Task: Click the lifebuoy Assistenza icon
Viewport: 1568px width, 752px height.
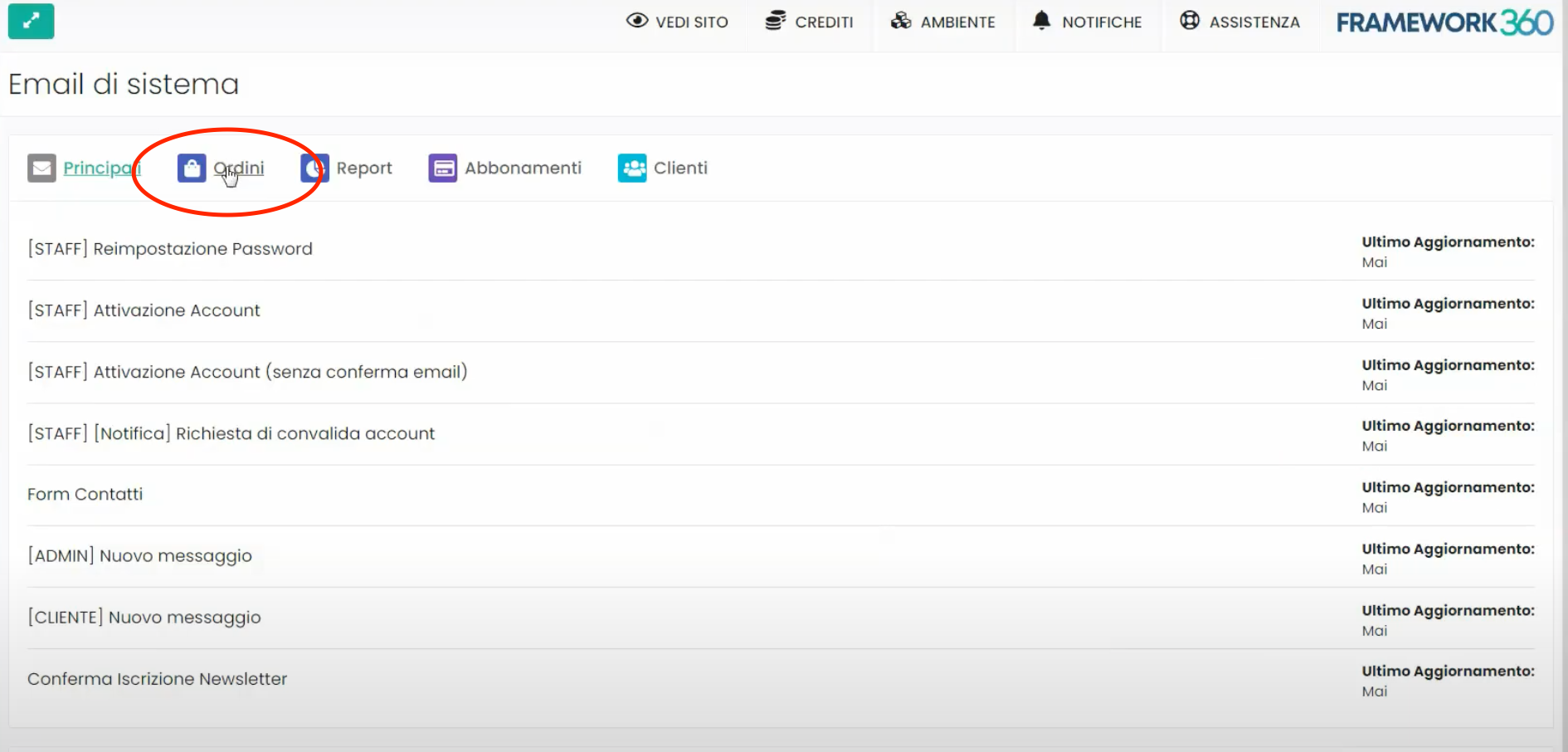Action: (x=1190, y=21)
